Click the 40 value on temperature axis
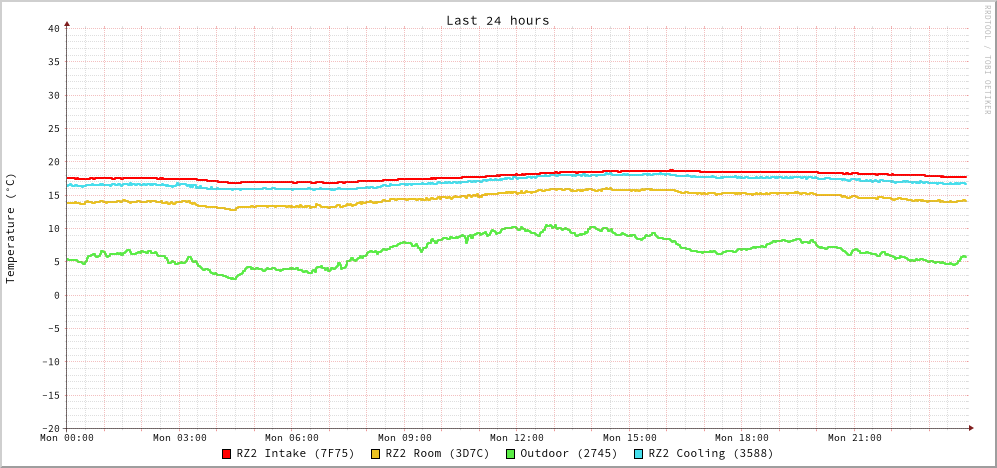This screenshot has height=468, width=997. click(53, 28)
